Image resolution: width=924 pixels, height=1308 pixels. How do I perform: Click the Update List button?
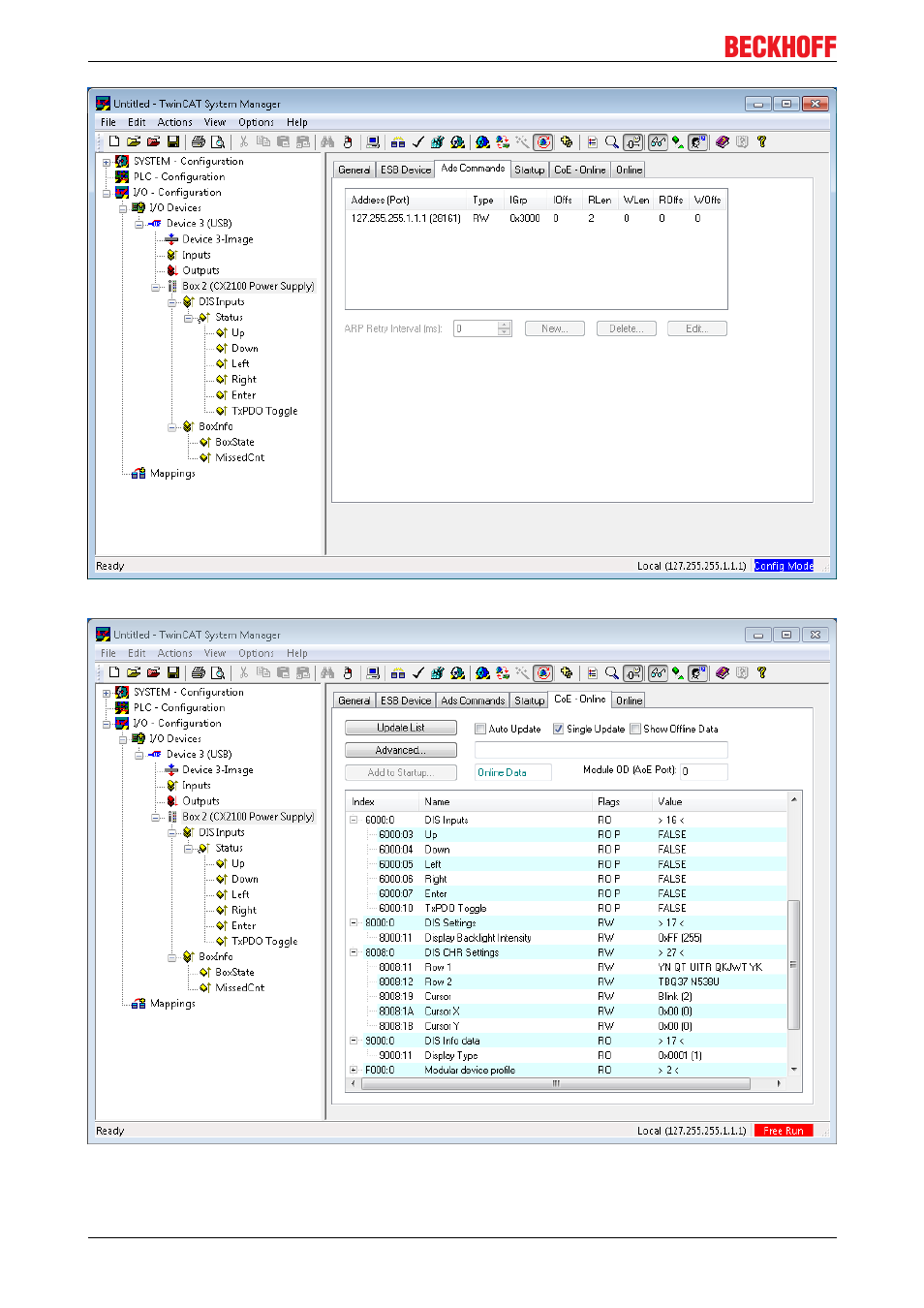(400, 728)
